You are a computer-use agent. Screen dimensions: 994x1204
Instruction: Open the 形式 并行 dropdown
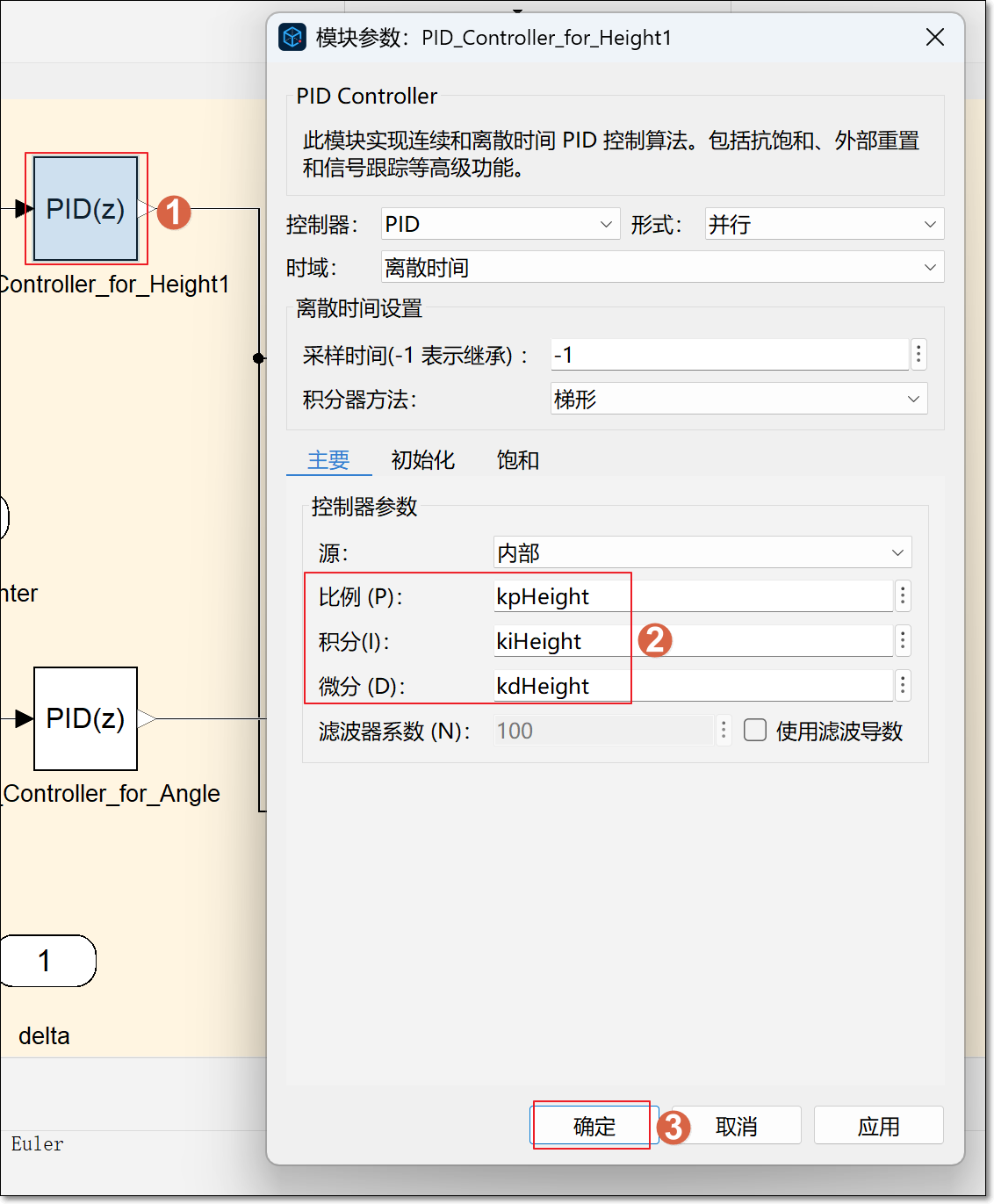click(x=825, y=224)
